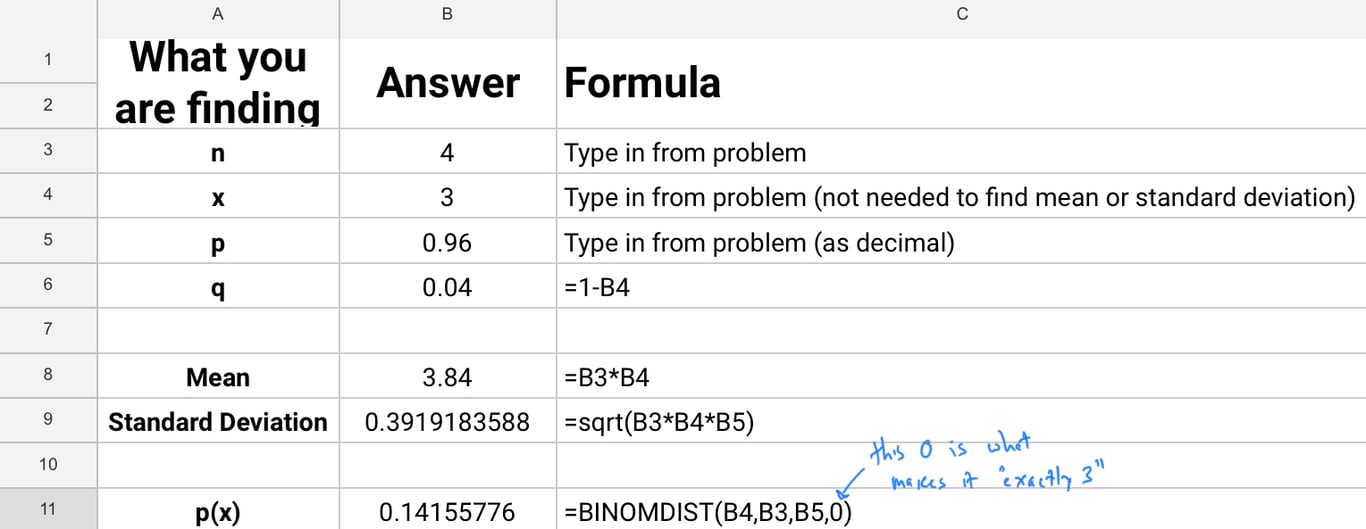Image resolution: width=1366 pixels, height=529 pixels.
Task: Select the q value 0.04 cell
Action: (447, 288)
